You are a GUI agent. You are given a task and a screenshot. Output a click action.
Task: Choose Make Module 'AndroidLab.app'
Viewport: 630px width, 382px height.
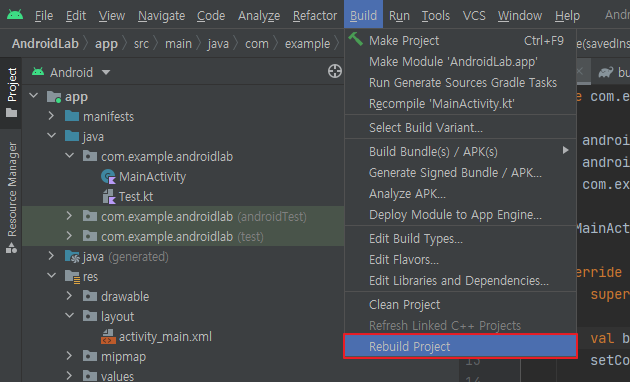(460, 61)
